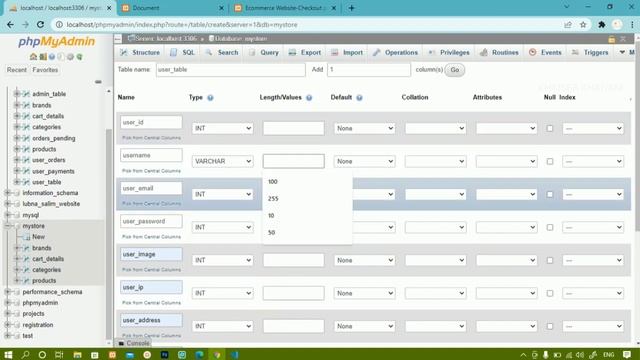Click the phpMyAdmin home icon
This screenshot has height=360, width=640.
tap(33, 57)
